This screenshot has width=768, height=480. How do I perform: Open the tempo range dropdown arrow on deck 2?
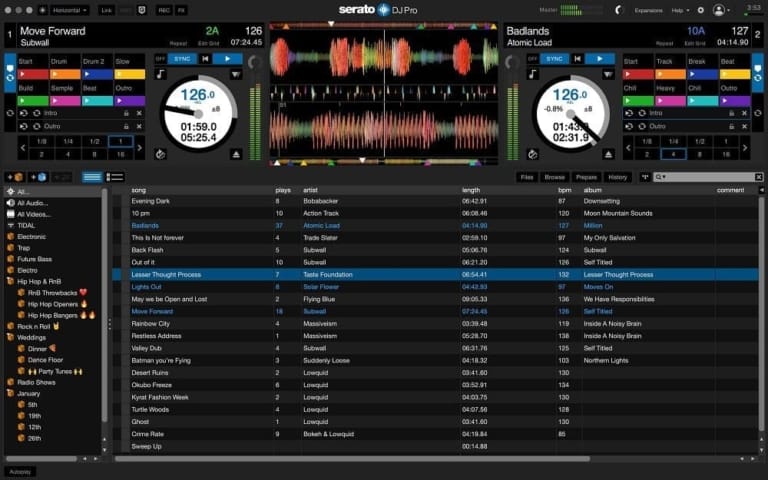coord(608,74)
